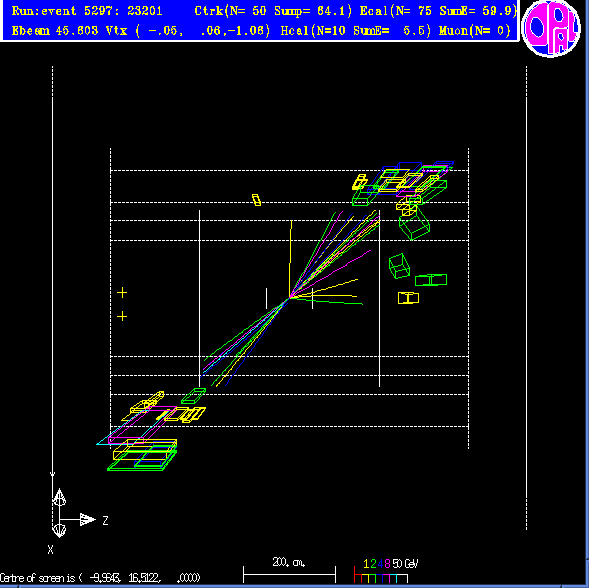
Task: Click the OPAL logo in the corner
Action: pyautogui.click(x=551, y=28)
